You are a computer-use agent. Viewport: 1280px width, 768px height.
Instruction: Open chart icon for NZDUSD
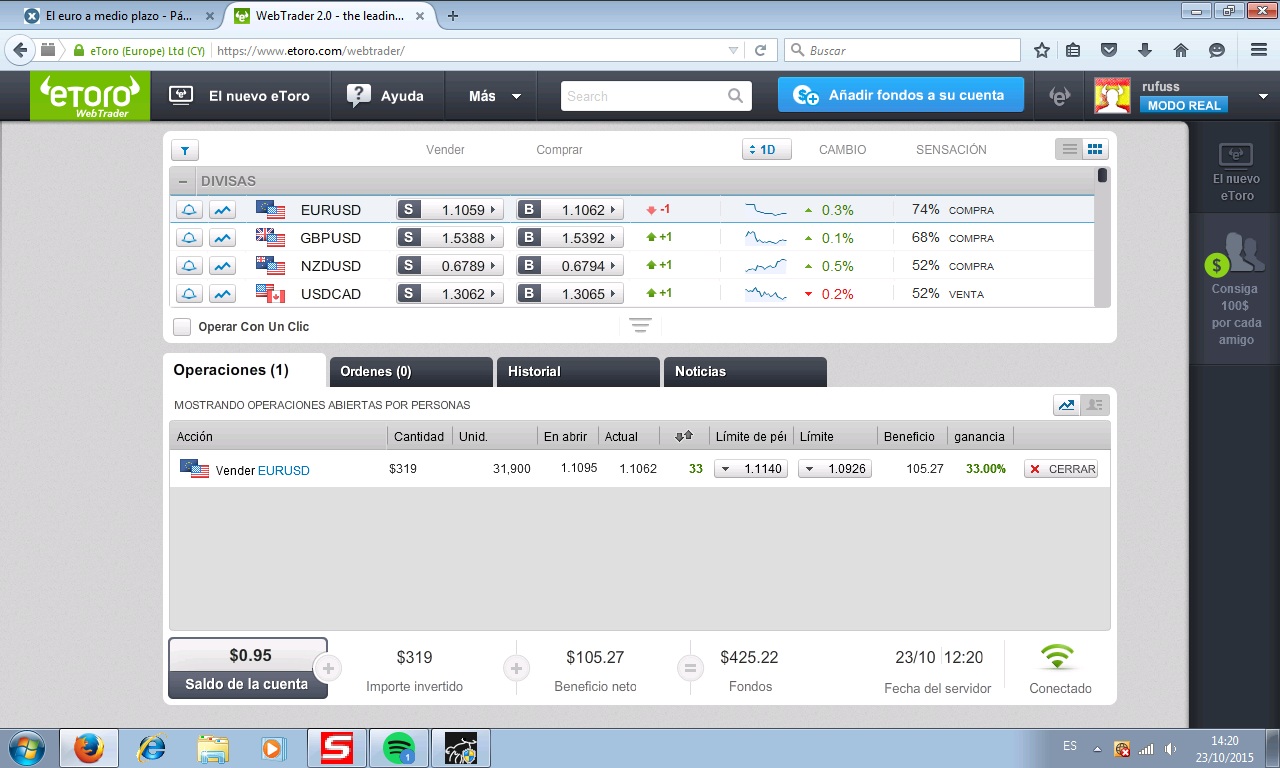coord(222,266)
